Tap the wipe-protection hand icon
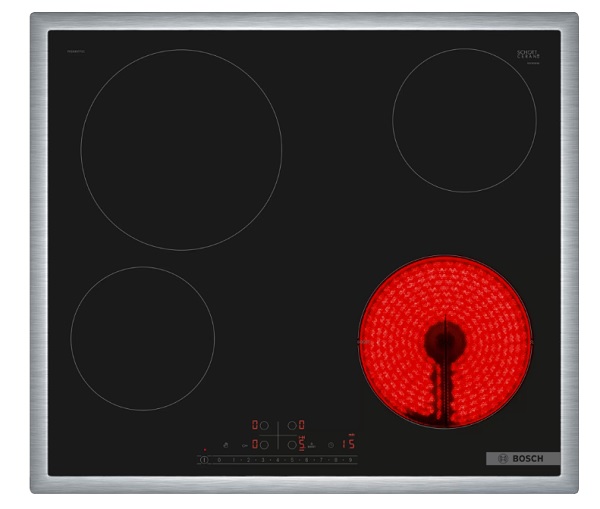The height and width of the screenshot is (509, 600). click(x=225, y=445)
